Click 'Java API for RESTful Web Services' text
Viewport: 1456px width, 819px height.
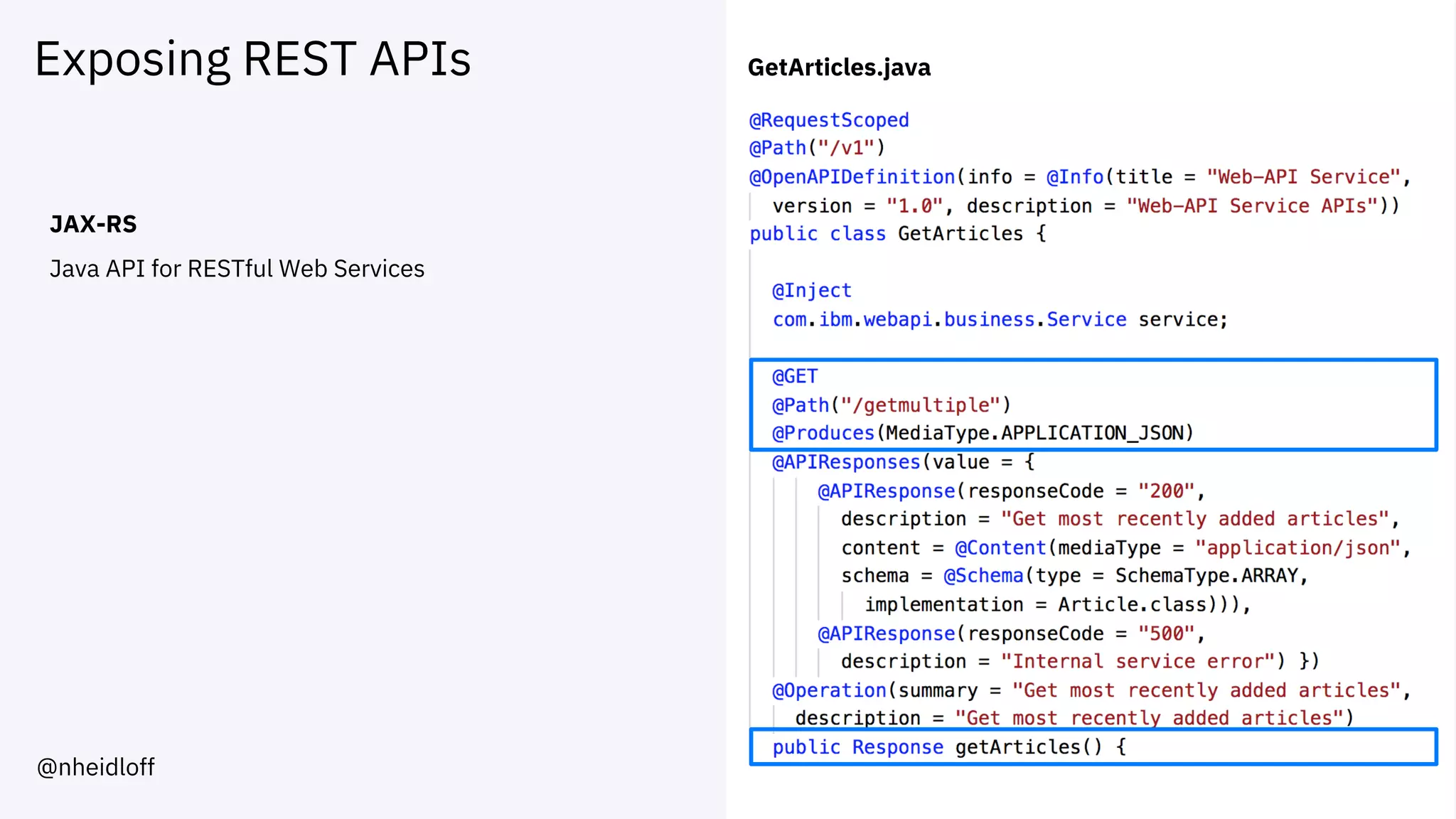tap(237, 269)
